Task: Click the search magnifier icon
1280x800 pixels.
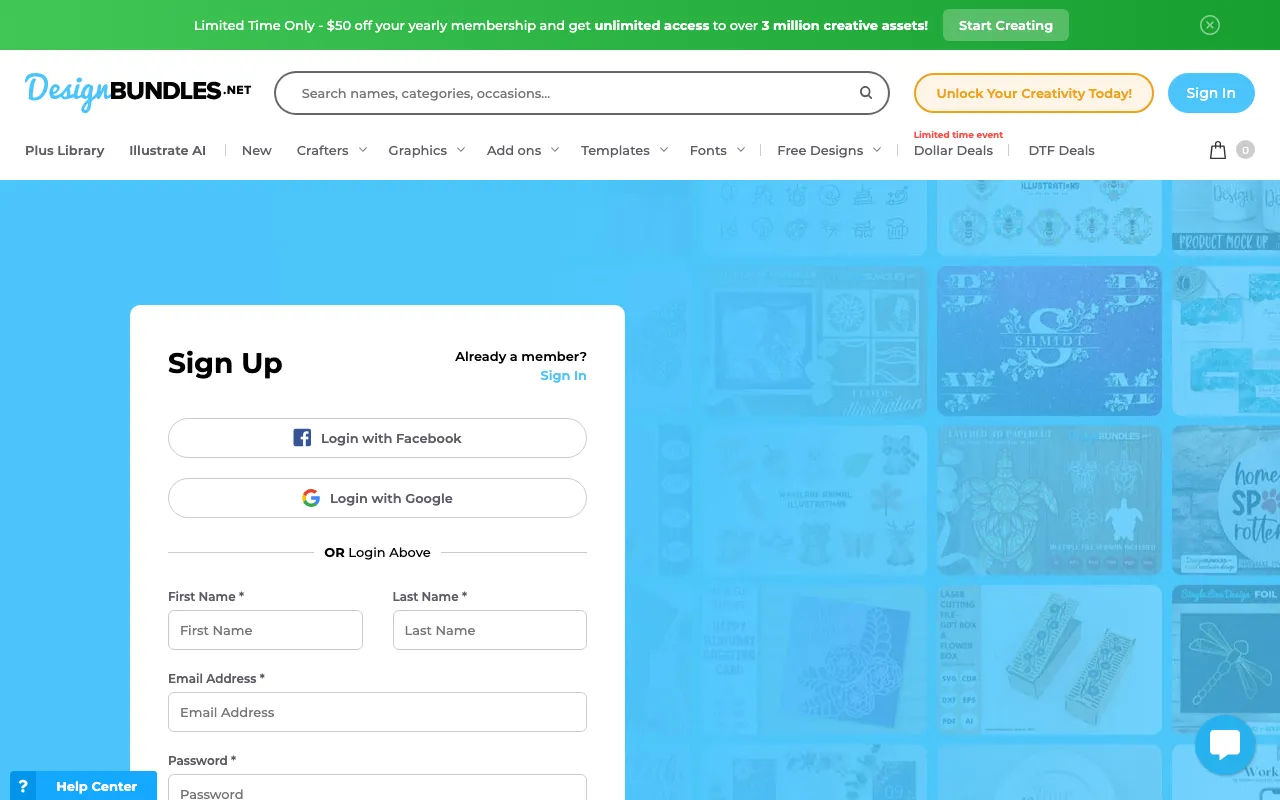Action: pos(866,93)
